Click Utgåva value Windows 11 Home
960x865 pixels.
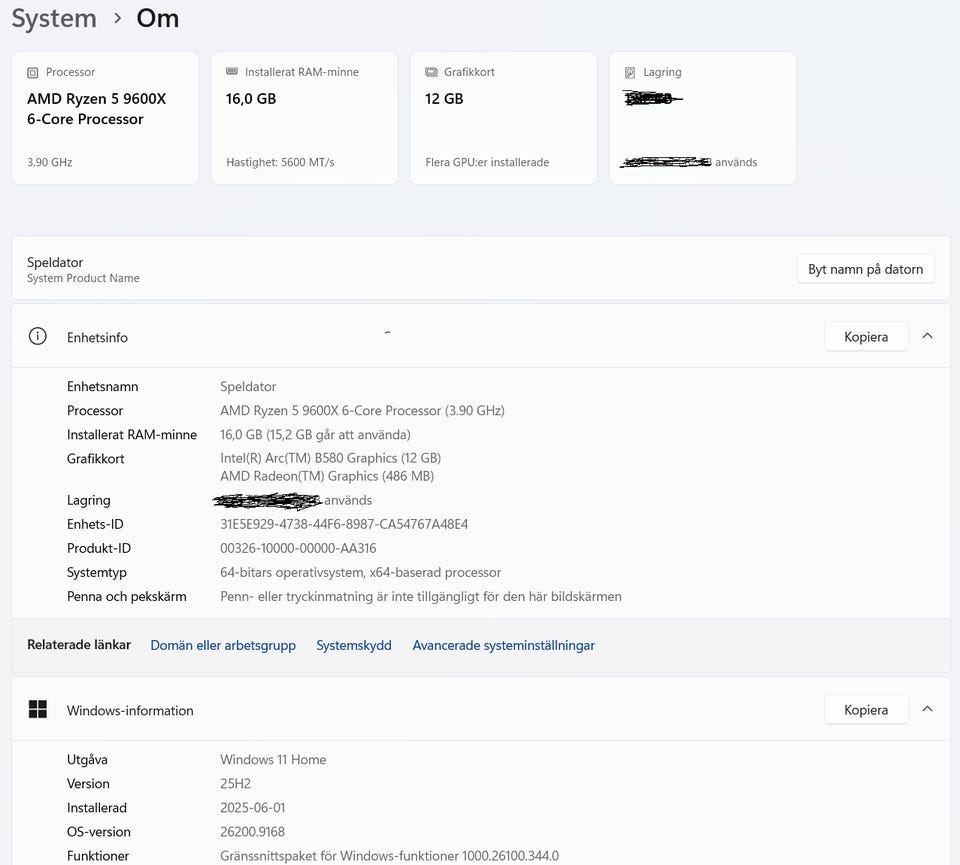pyautogui.click(x=273, y=759)
